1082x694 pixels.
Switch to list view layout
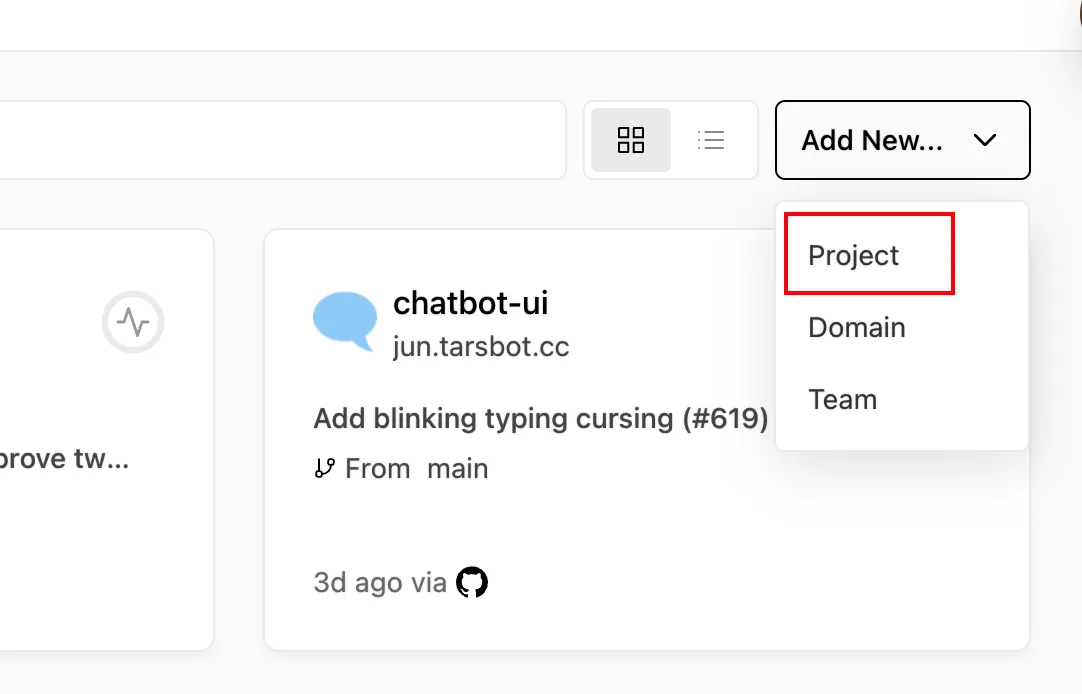tap(711, 140)
